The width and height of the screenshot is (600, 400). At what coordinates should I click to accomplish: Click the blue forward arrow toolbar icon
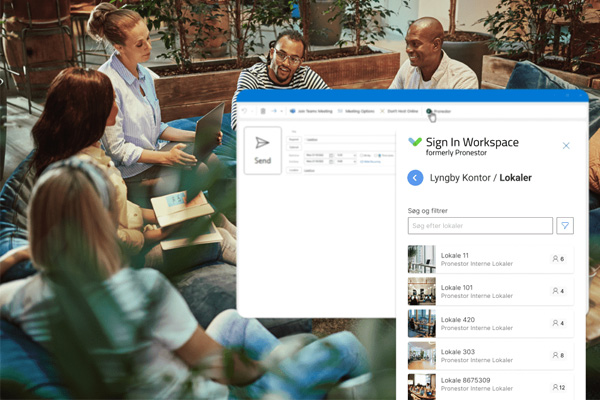(274, 111)
